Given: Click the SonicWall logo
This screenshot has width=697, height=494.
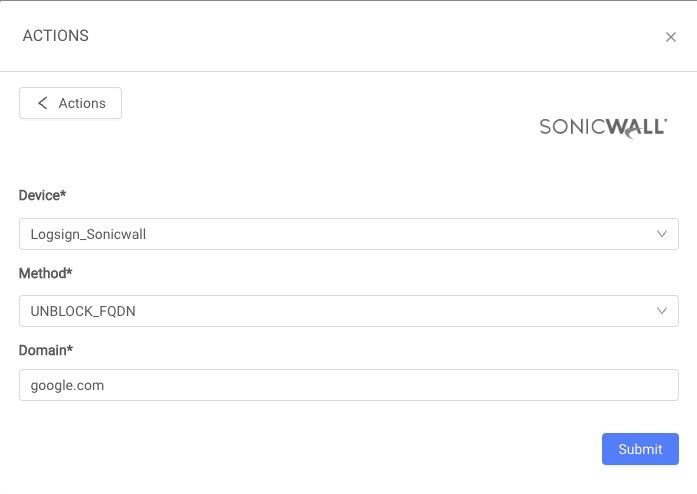Looking at the screenshot, I should [602, 127].
